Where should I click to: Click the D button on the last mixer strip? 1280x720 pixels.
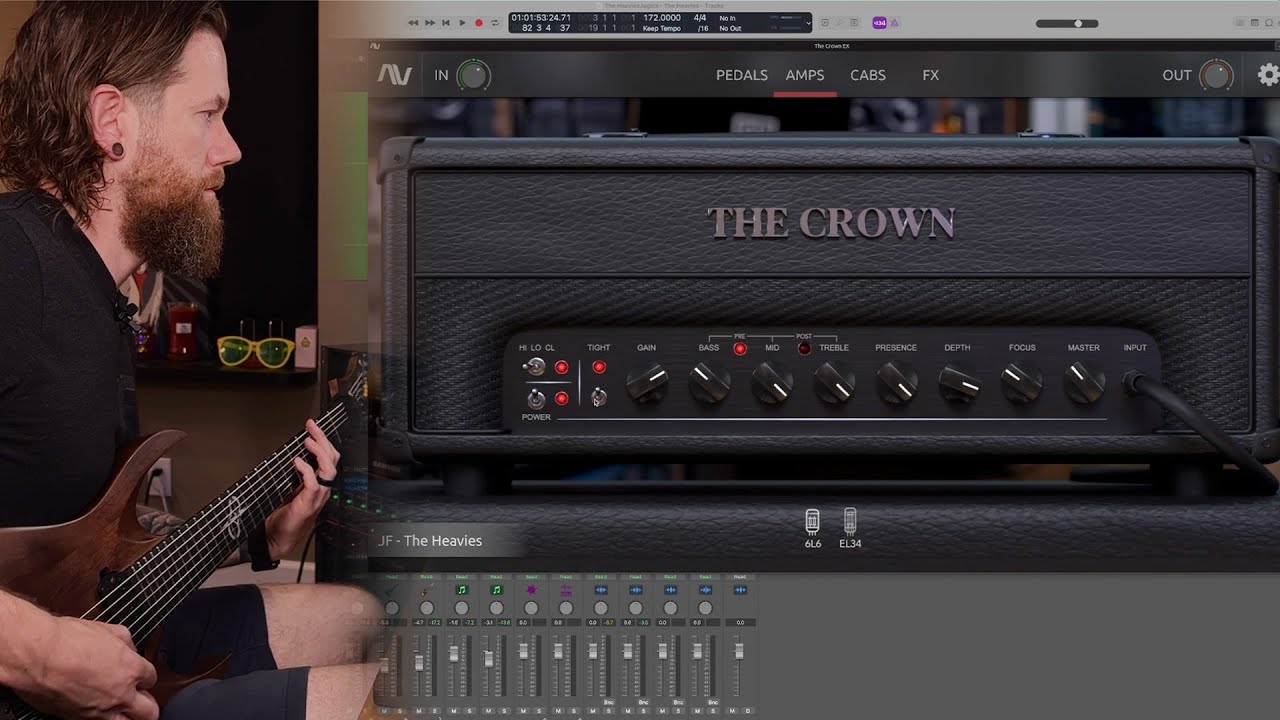748,710
